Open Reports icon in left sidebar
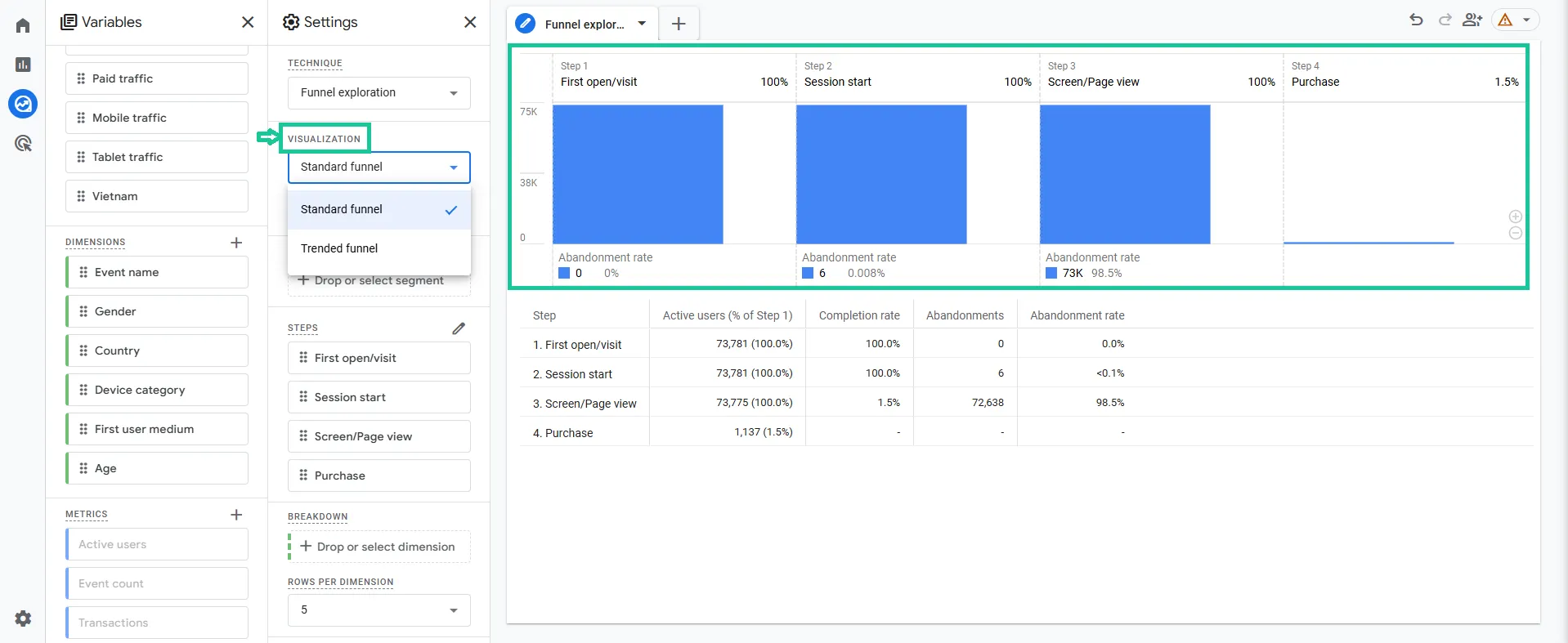Screen dimensions: 1568x643 coord(23,65)
